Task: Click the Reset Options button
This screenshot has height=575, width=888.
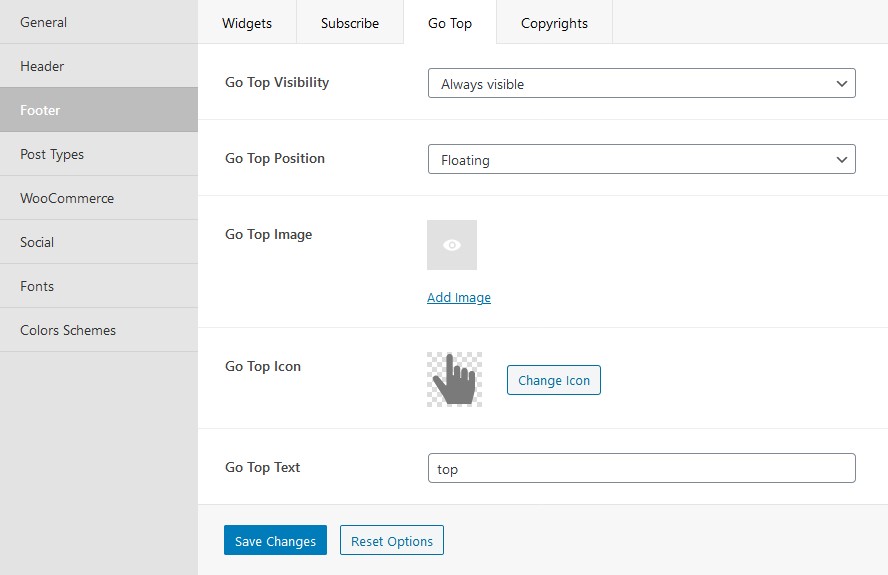Action: (392, 540)
